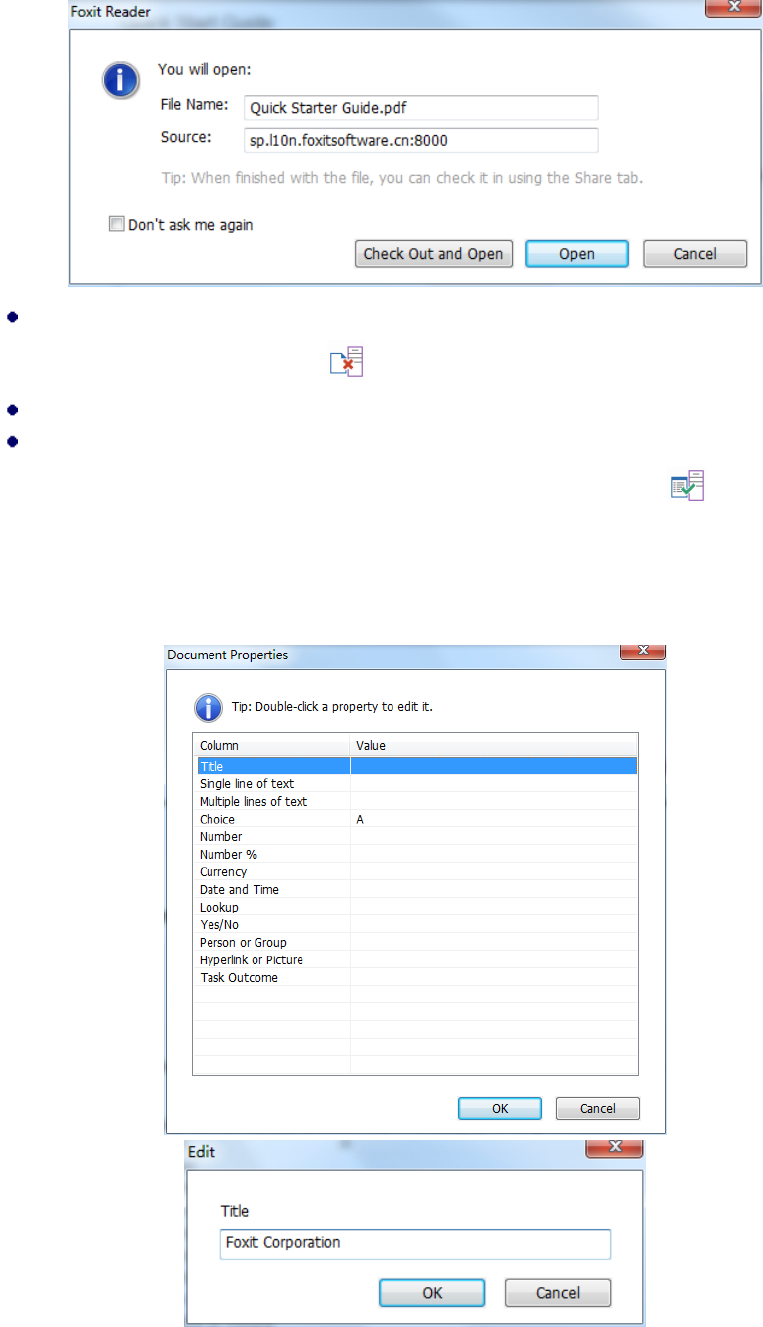Select the Hyperlink or Picture row
This screenshot has width=763, height=1327.
(416, 960)
